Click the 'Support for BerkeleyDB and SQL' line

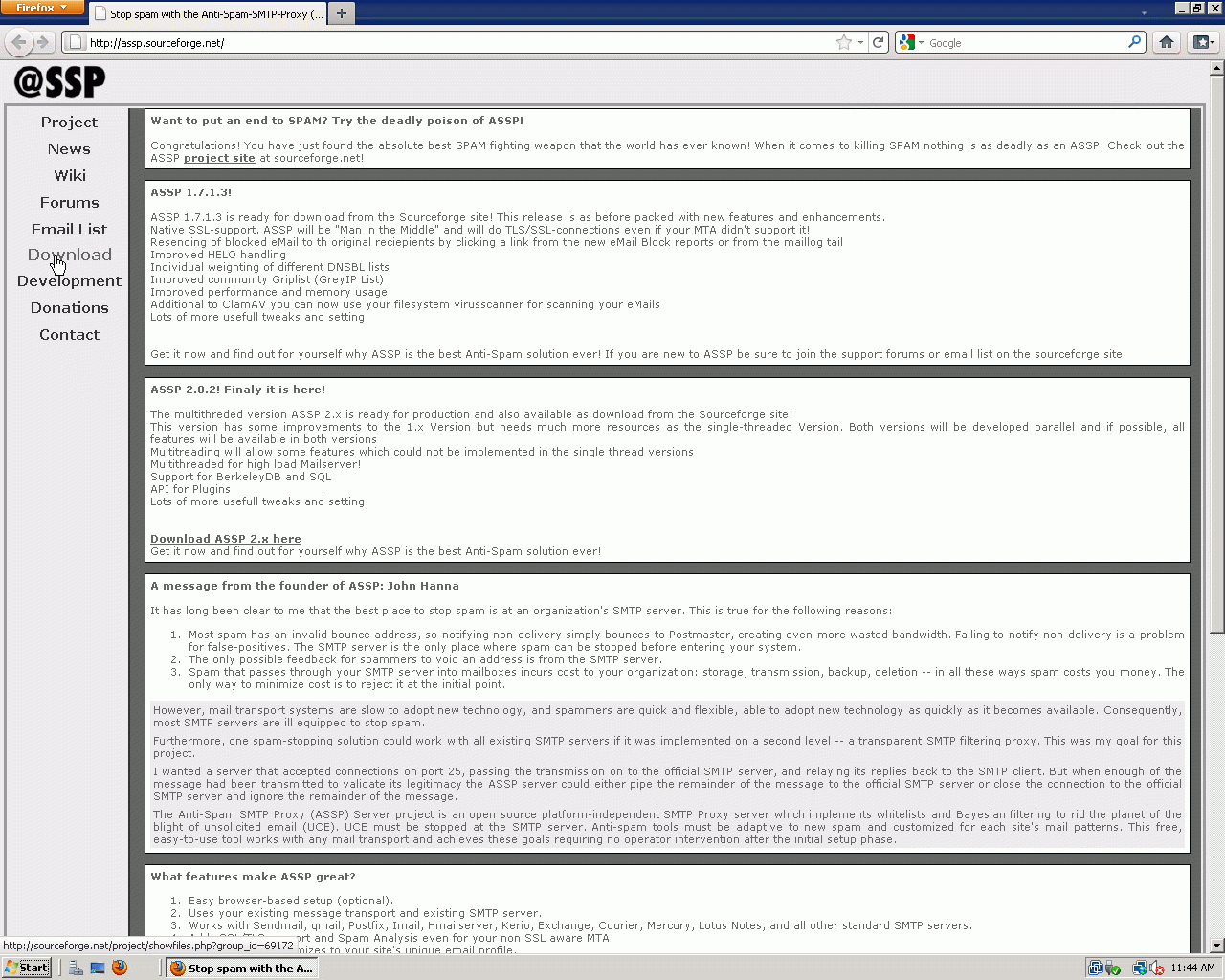click(241, 477)
